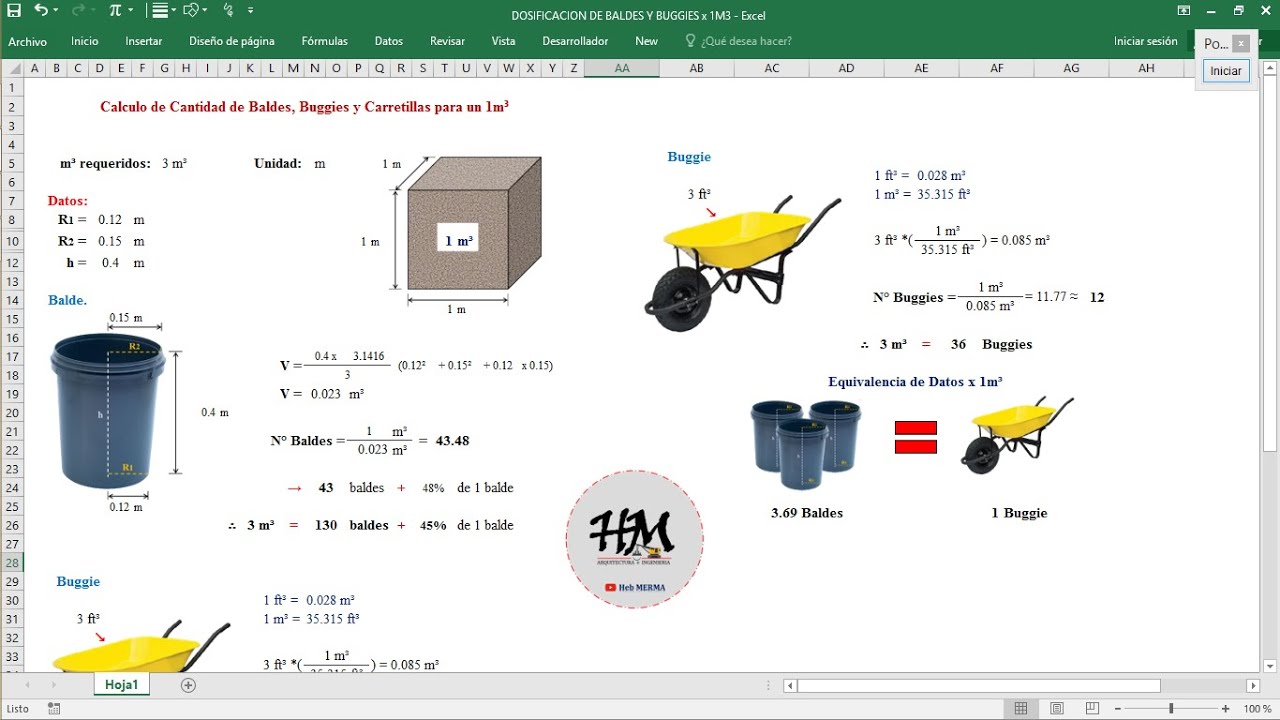This screenshot has height=720, width=1280.
Task: Open the Shapes dropdown arrow in quick access toolbar
Action: pyautogui.click(x=204, y=10)
